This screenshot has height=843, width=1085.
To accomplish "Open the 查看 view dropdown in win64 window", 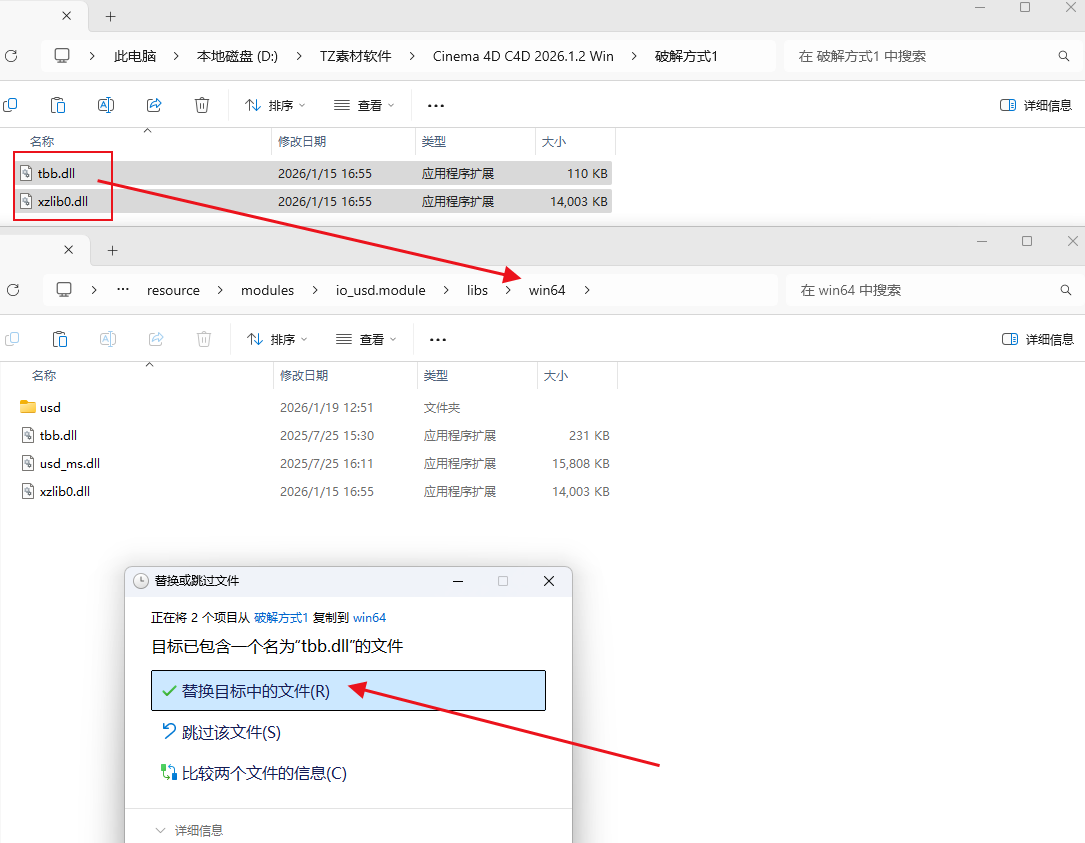I will click(366, 339).
